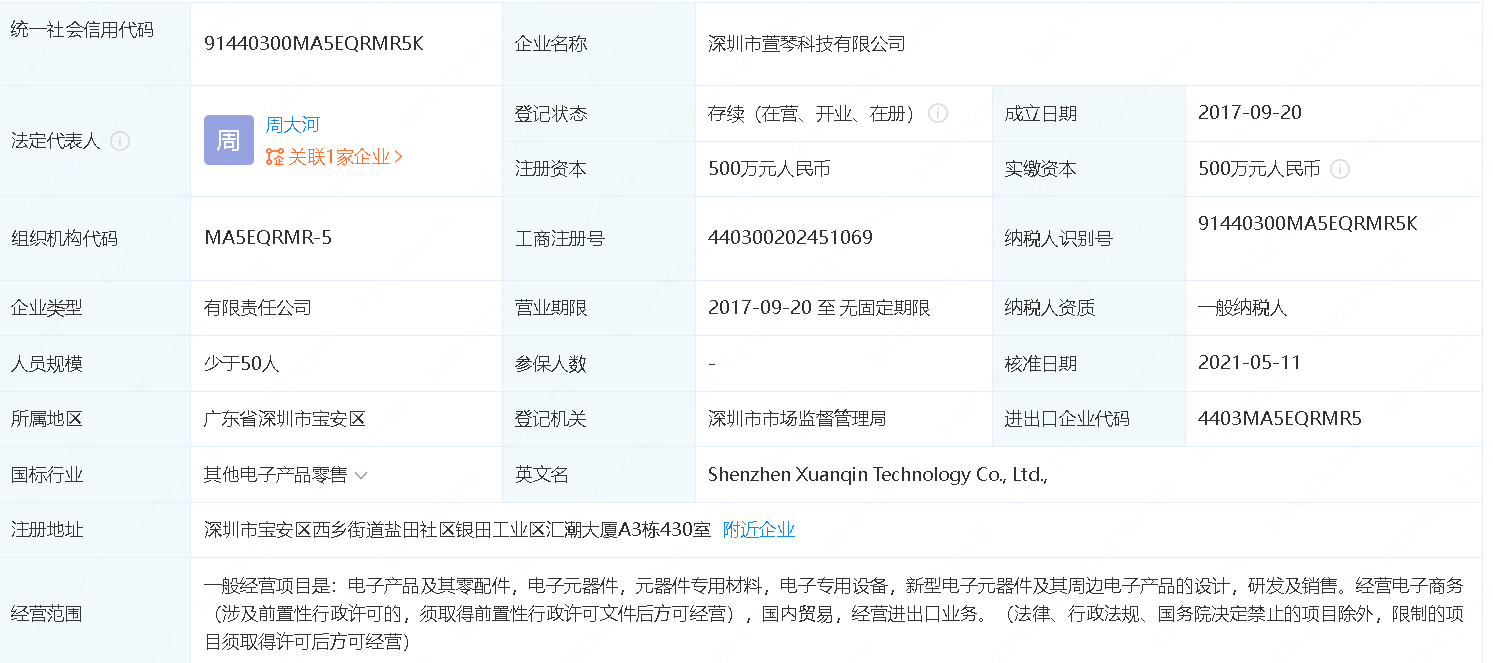Click import-export code 4403MA5EQRMR5
This screenshot has width=1493, height=663.
click(x=1280, y=419)
